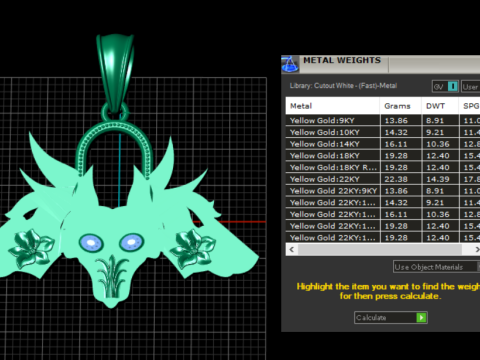Screen dimensions: 480x360
Task: Click the right flower ornament on the pendant
Action: (x=193, y=248)
